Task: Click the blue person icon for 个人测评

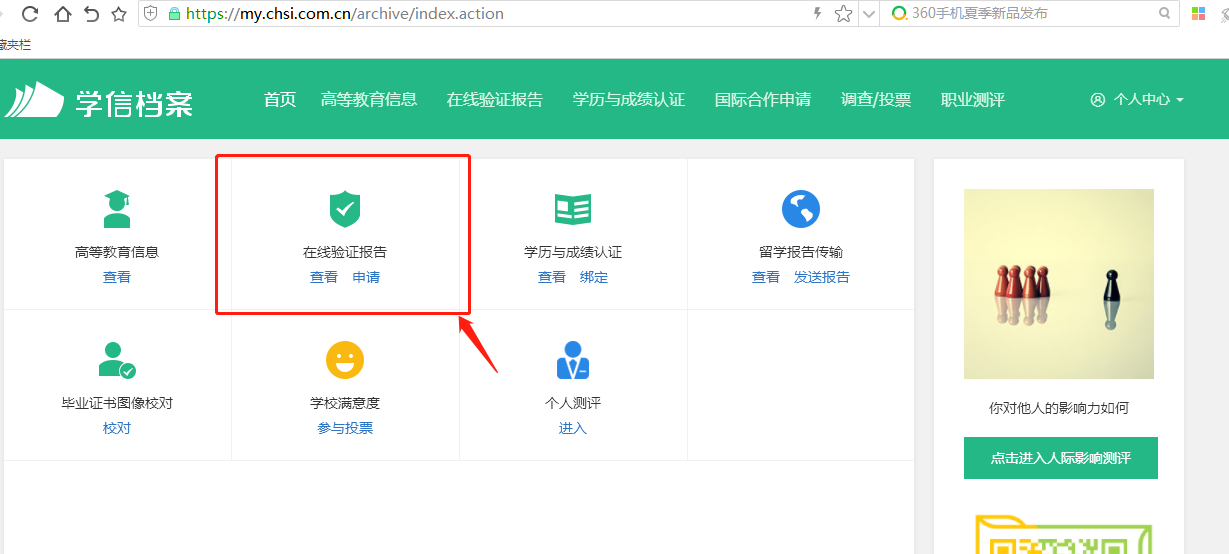Action: click(x=573, y=360)
